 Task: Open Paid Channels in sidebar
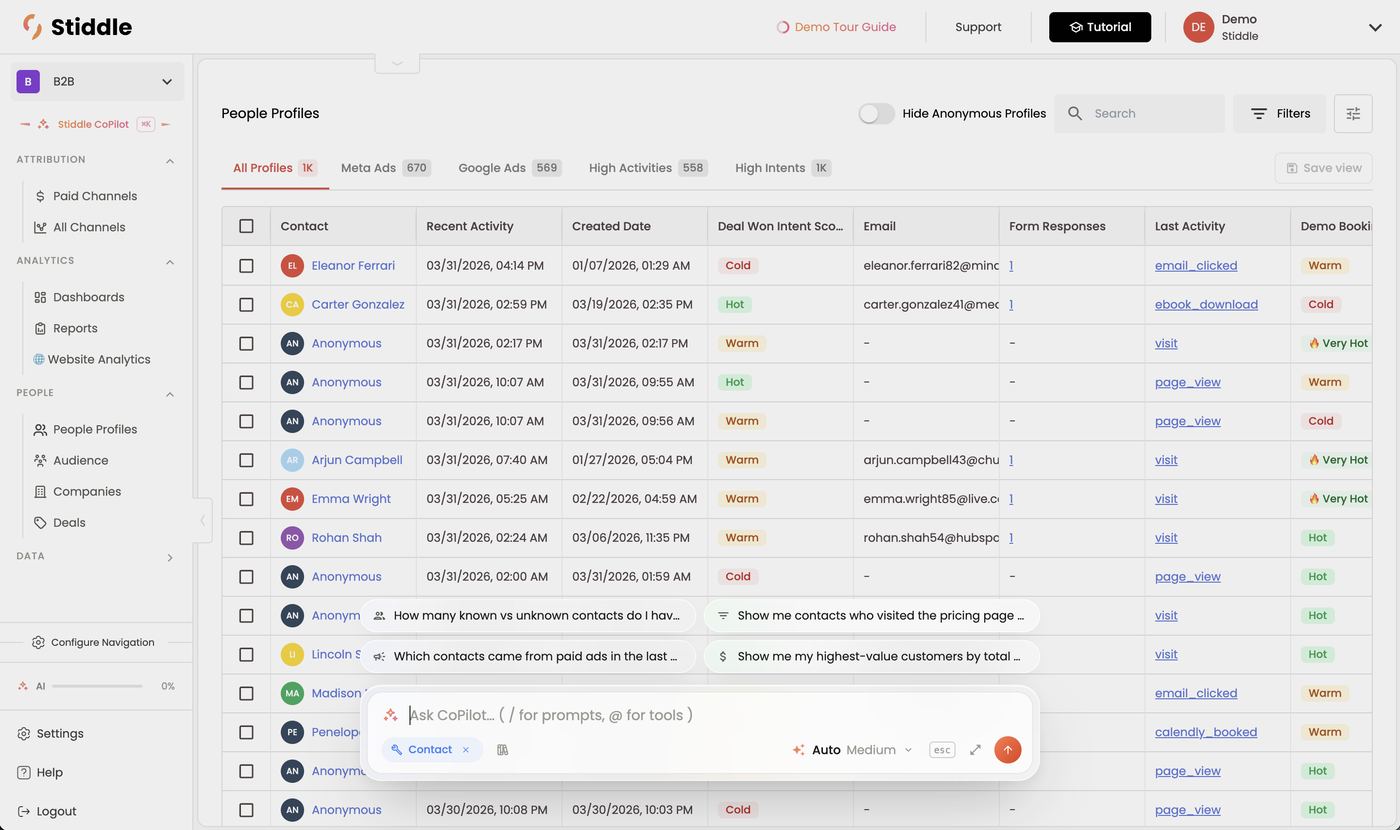[x=95, y=196]
